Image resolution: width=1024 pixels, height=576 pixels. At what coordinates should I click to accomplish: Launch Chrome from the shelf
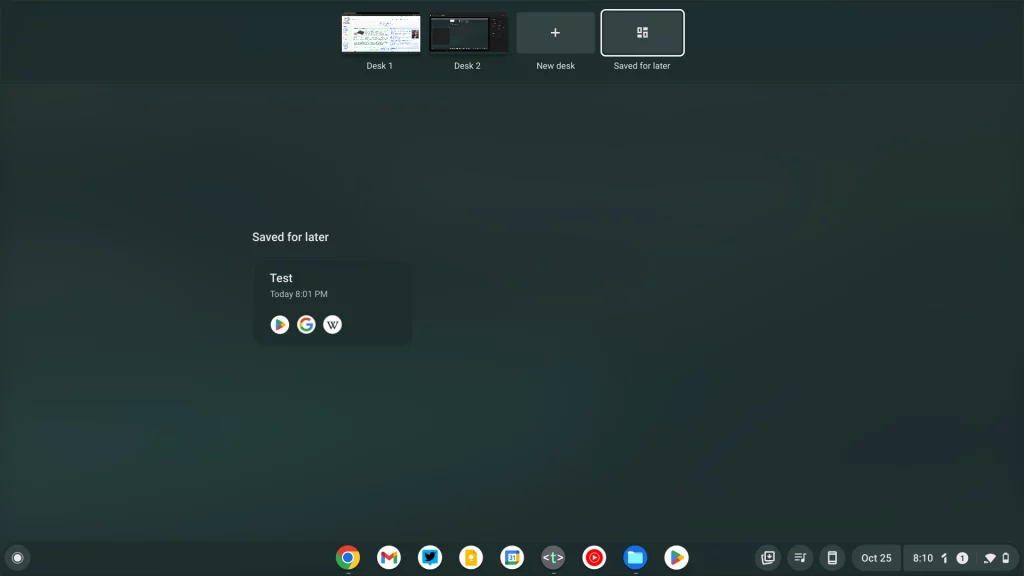(347, 557)
